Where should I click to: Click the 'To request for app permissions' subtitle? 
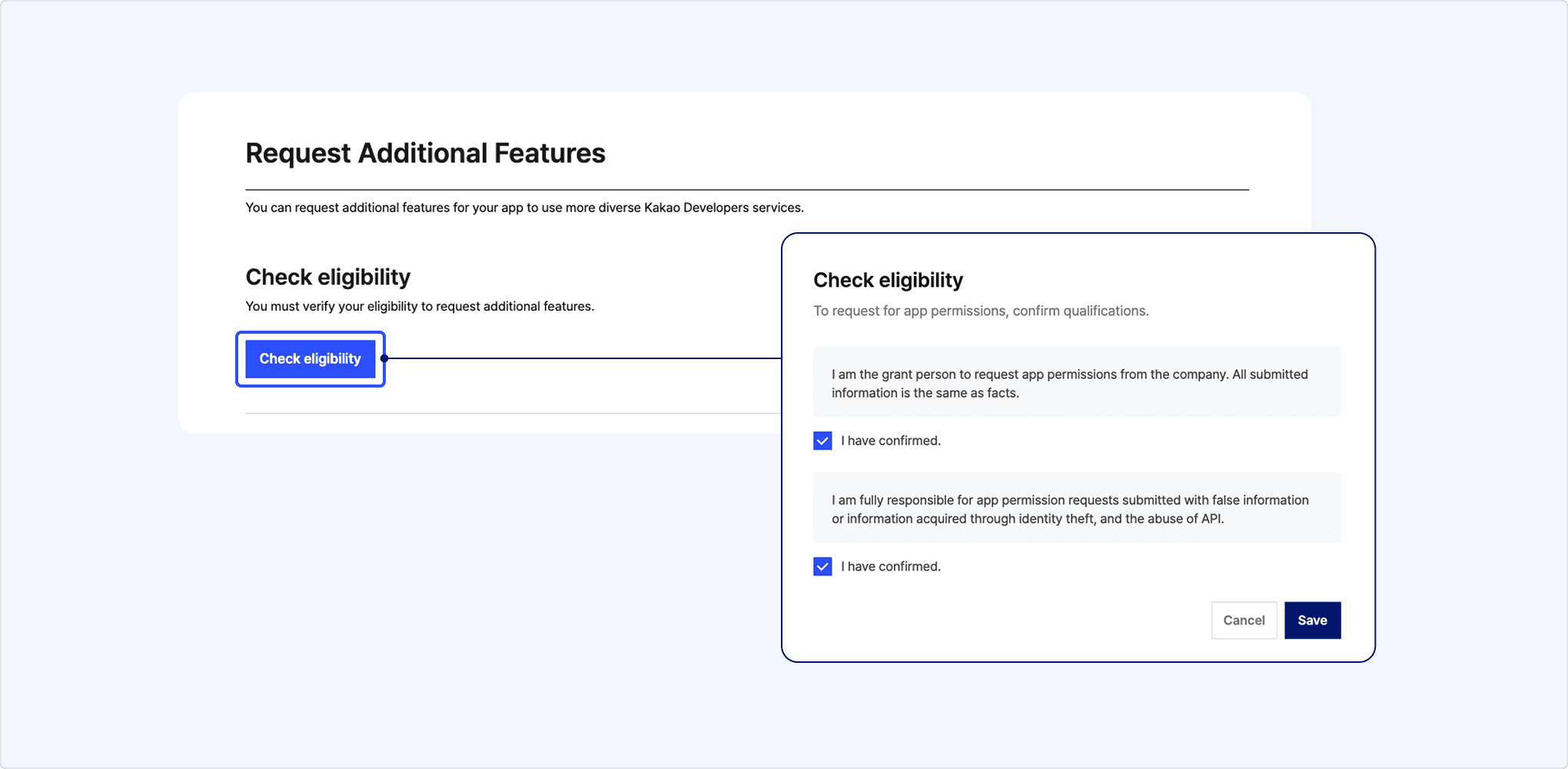coord(981,311)
